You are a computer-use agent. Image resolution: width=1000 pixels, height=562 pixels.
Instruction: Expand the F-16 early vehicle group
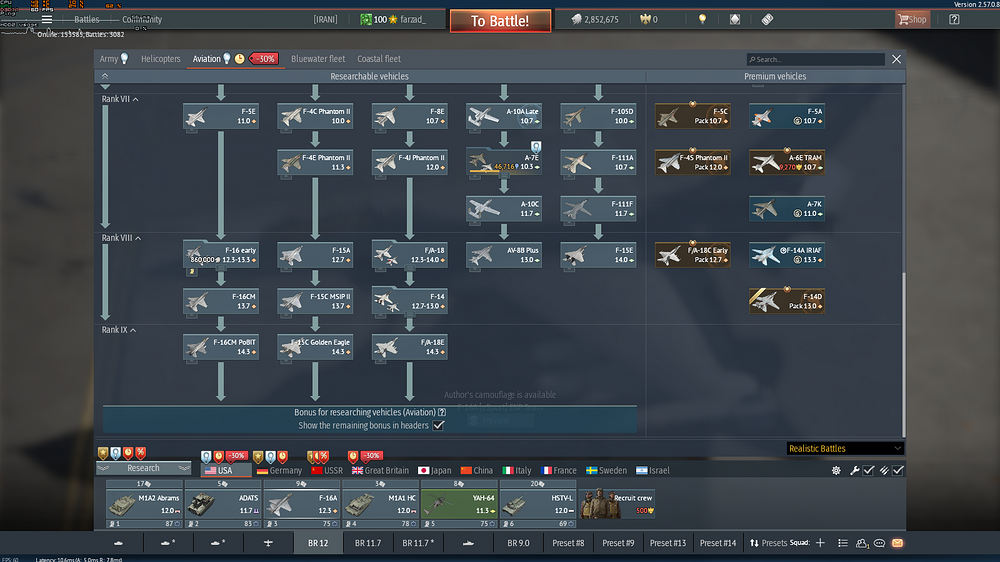(x=221, y=255)
